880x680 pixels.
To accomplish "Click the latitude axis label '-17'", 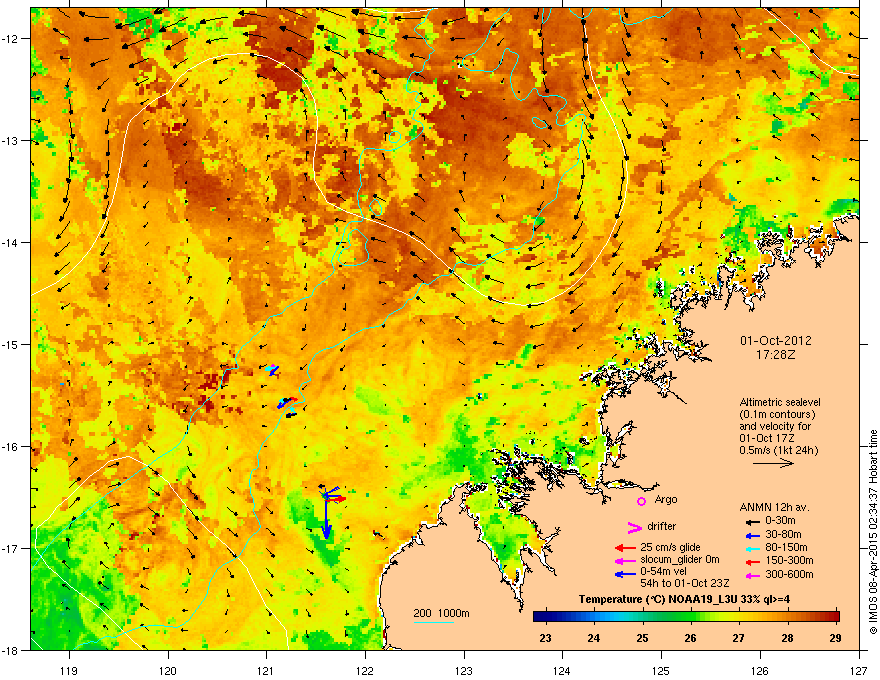I will pos(10,549).
